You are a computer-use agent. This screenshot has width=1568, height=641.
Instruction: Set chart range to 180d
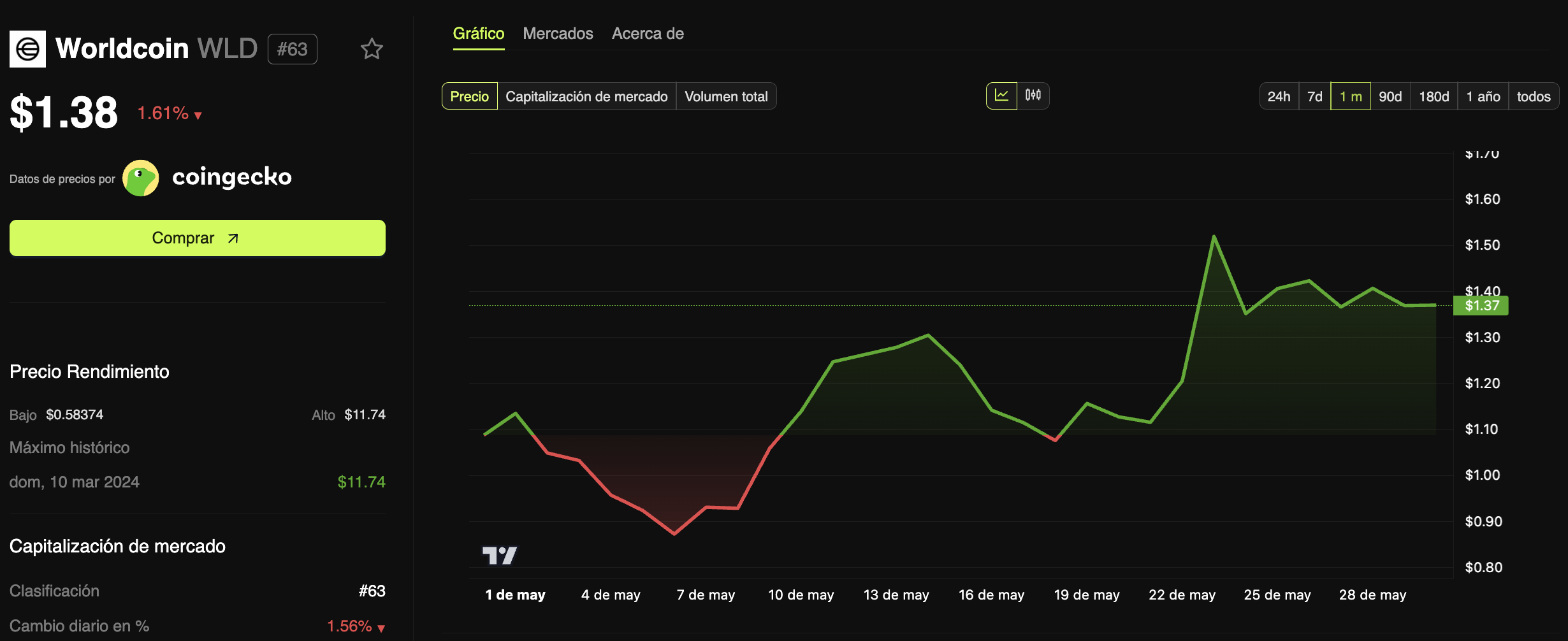[1434, 96]
